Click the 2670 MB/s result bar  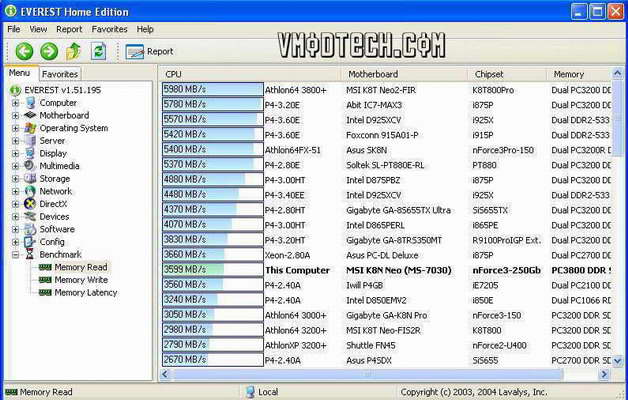pos(213,360)
